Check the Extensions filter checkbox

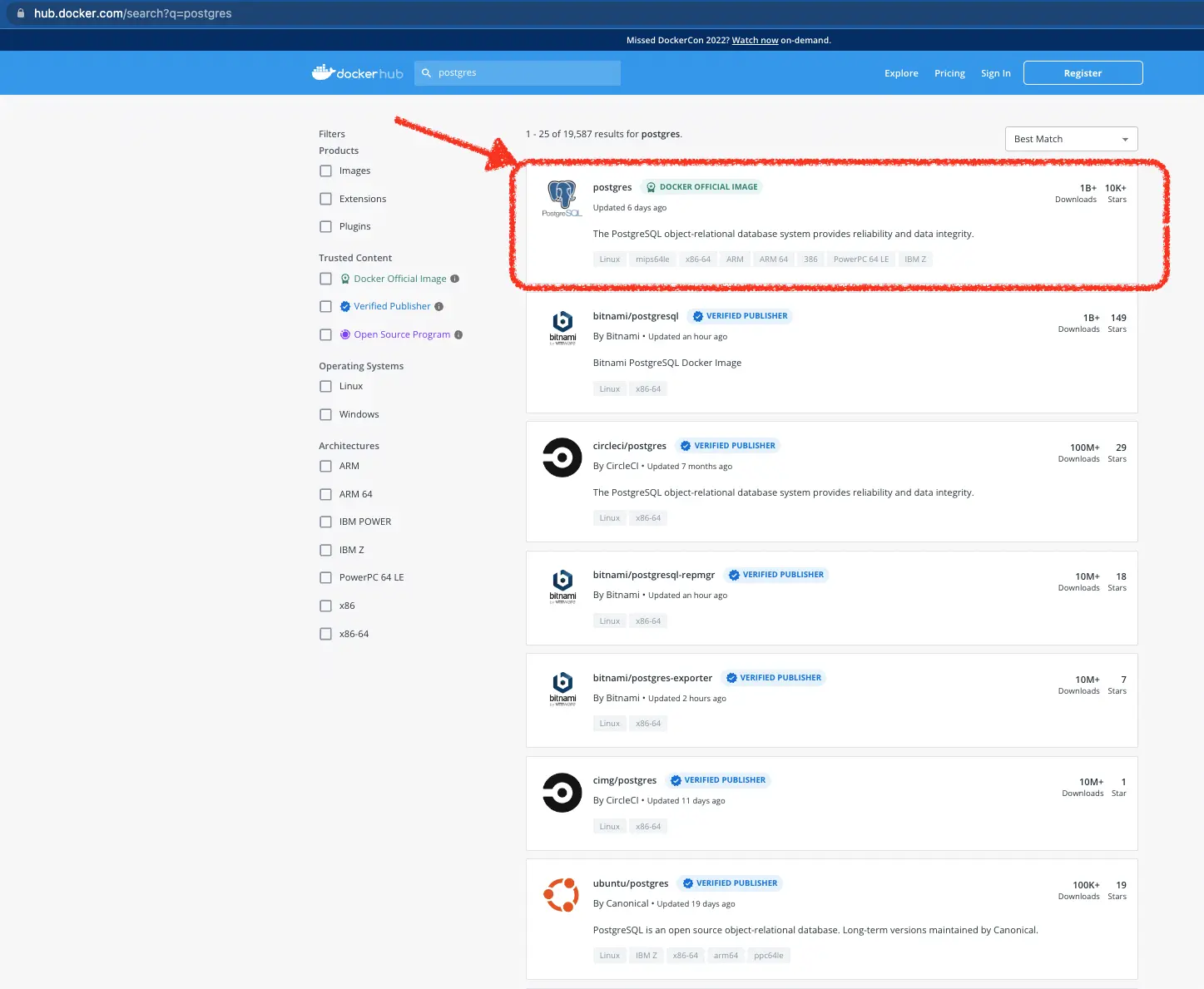pyautogui.click(x=326, y=199)
